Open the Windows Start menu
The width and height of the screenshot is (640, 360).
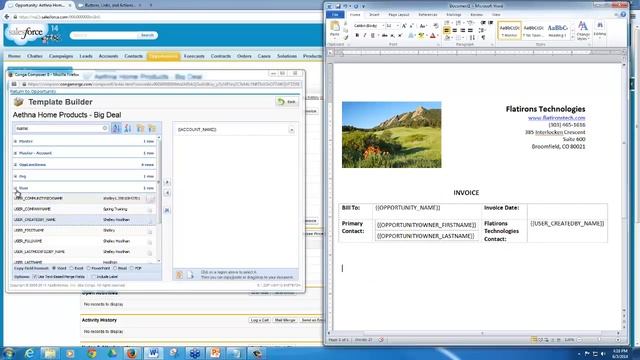(9, 353)
